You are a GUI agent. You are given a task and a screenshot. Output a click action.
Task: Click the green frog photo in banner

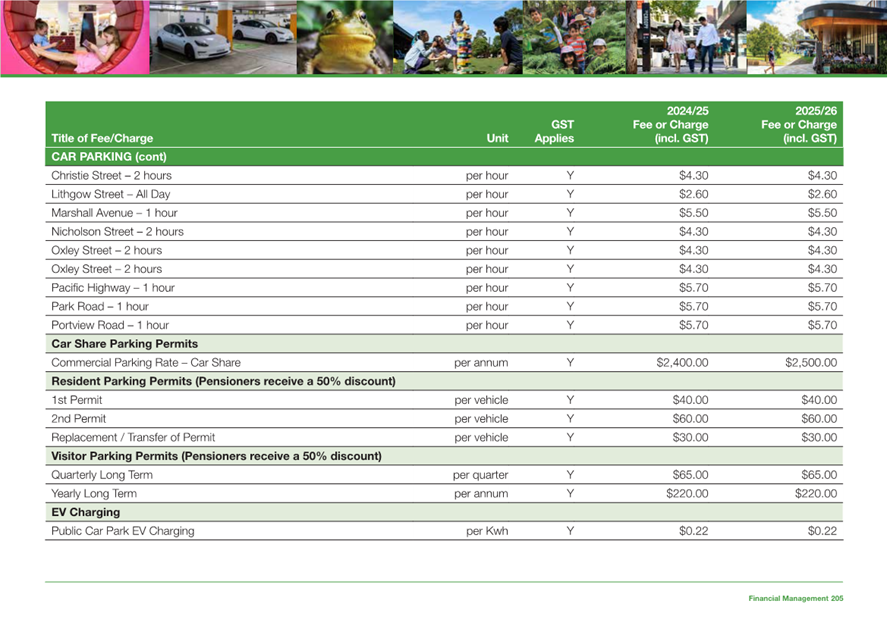pos(344,37)
